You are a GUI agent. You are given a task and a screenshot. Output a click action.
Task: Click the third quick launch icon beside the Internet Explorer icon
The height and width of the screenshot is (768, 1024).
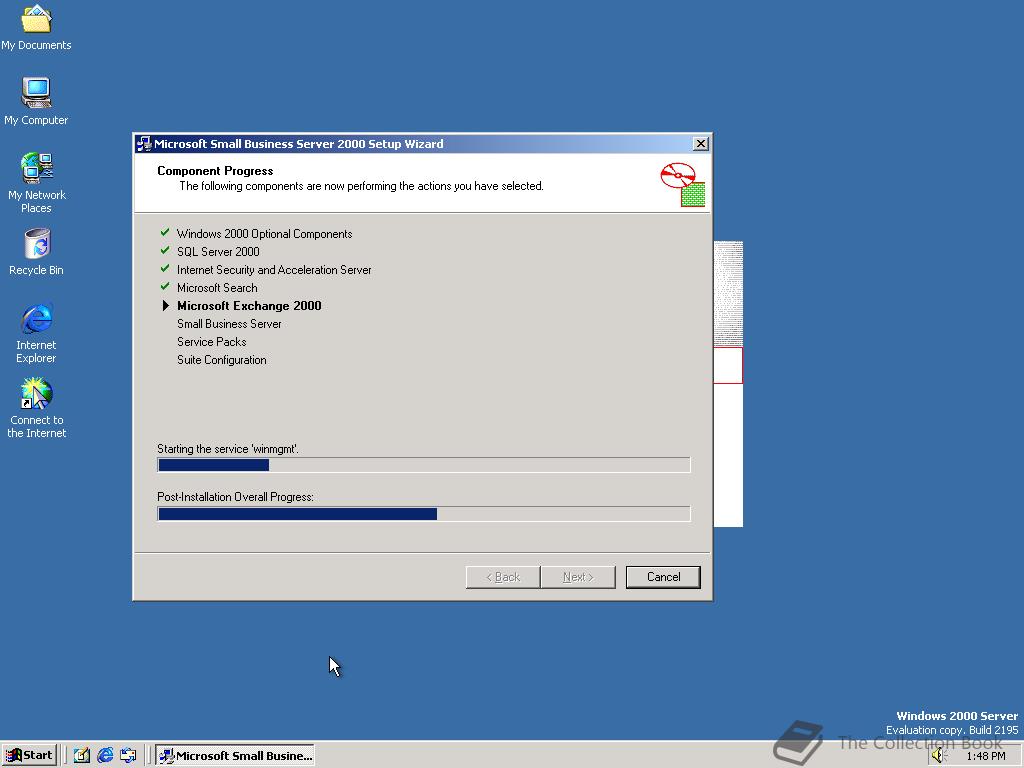click(x=128, y=755)
